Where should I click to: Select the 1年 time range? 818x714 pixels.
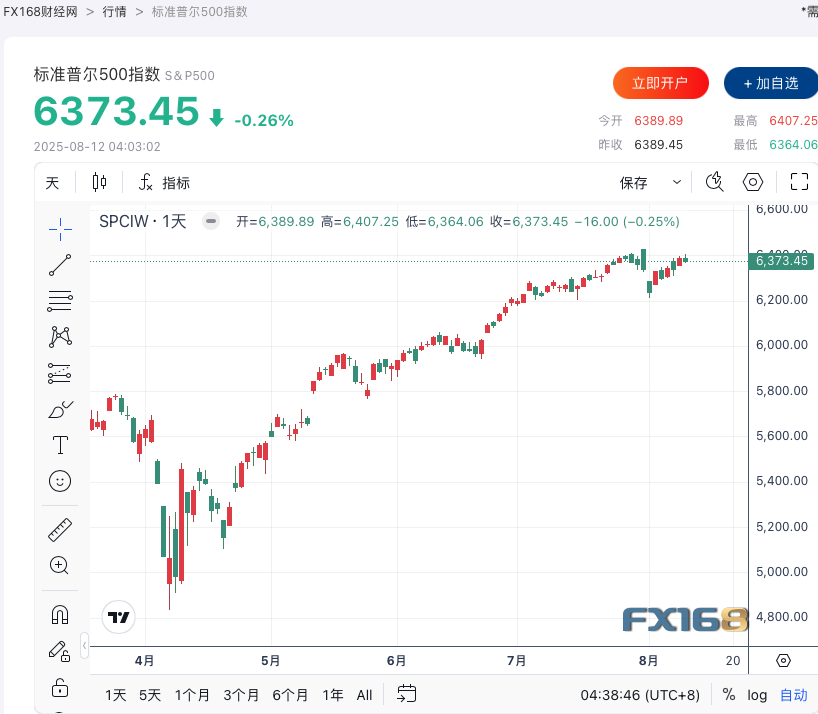point(333,695)
